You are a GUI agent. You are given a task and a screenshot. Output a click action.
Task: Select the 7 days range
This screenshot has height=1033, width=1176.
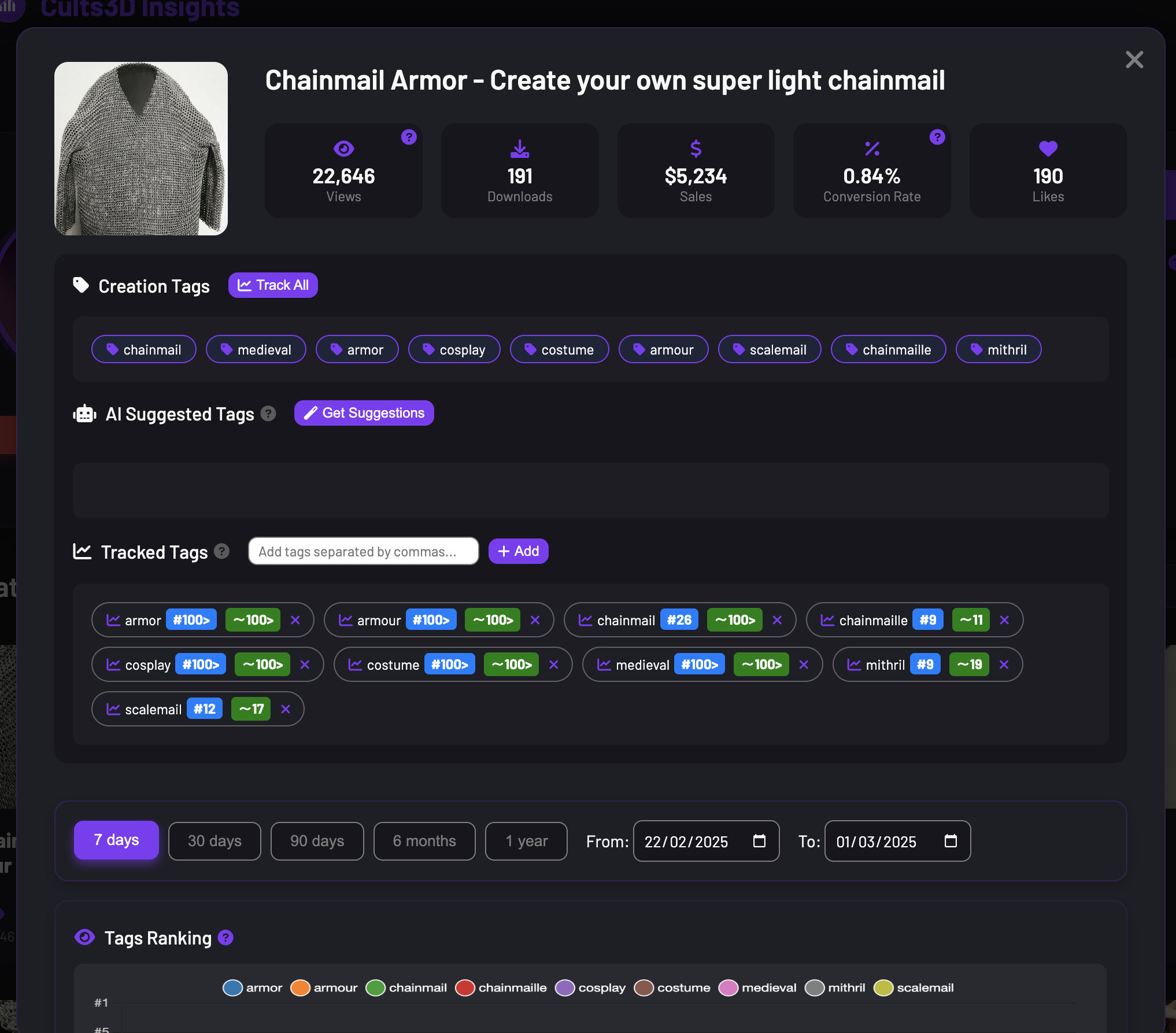pyautogui.click(x=116, y=840)
